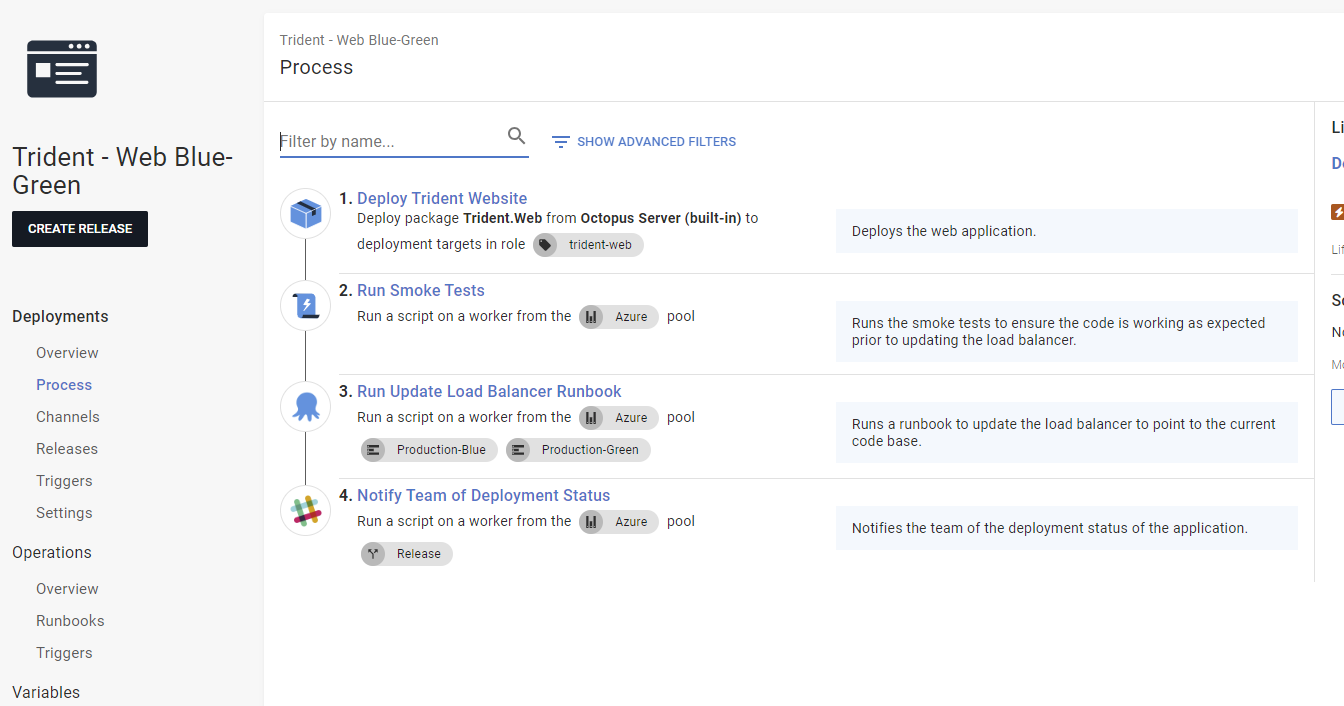Image resolution: width=1344 pixels, height=706 pixels.
Task: Show advanced filters
Action: [644, 142]
